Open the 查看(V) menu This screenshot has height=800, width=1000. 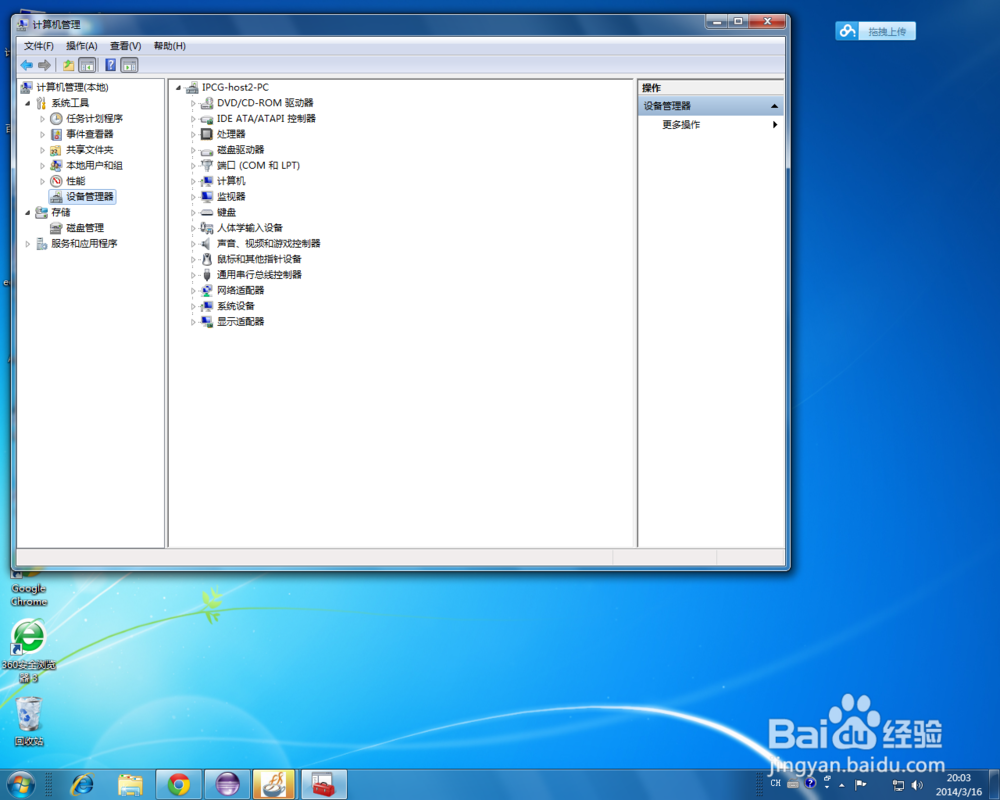[x=123, y=46]
